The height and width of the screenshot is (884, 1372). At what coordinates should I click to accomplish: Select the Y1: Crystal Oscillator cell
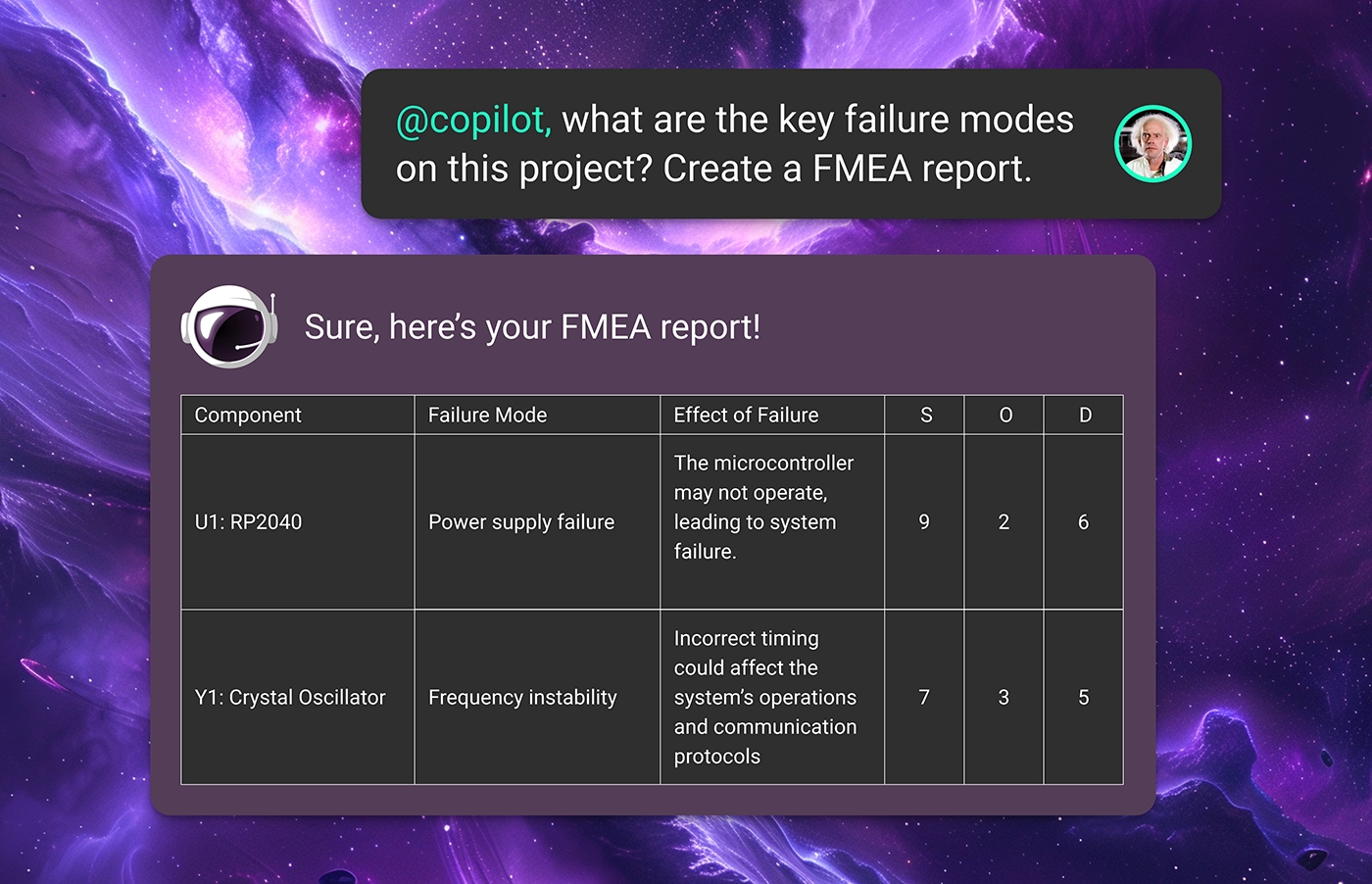point(290,698)
